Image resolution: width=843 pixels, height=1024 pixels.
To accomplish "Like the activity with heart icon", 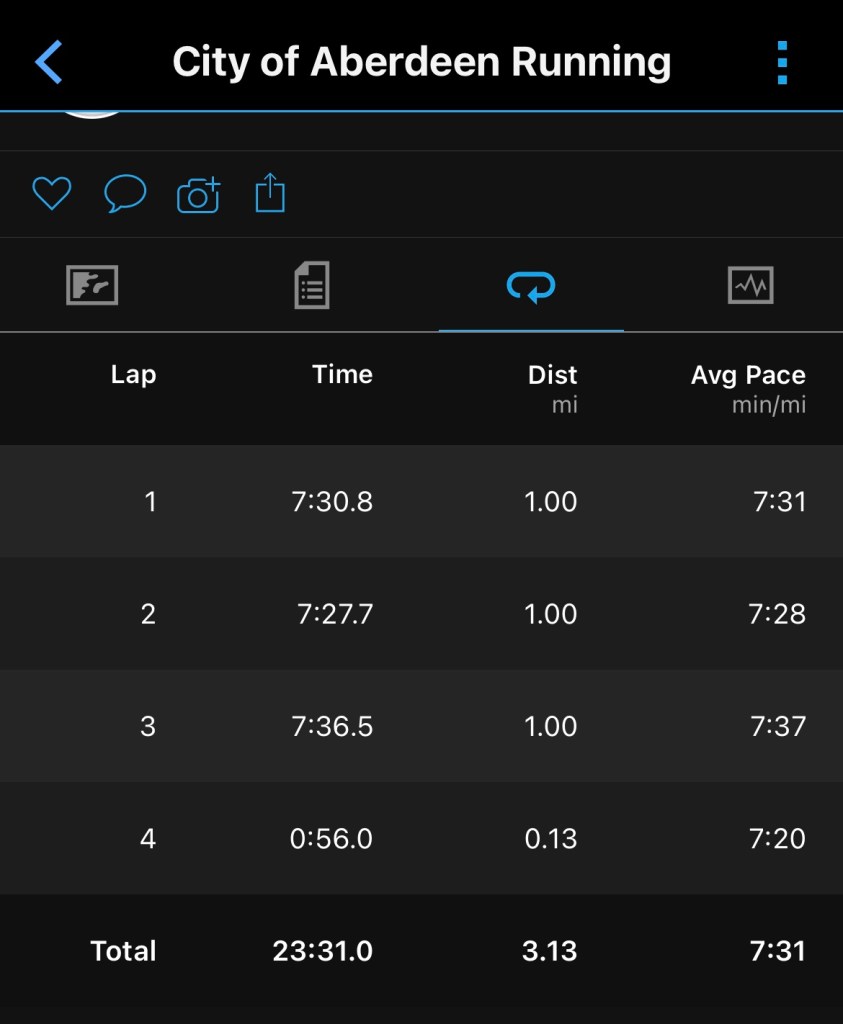I will click(52, 193).
